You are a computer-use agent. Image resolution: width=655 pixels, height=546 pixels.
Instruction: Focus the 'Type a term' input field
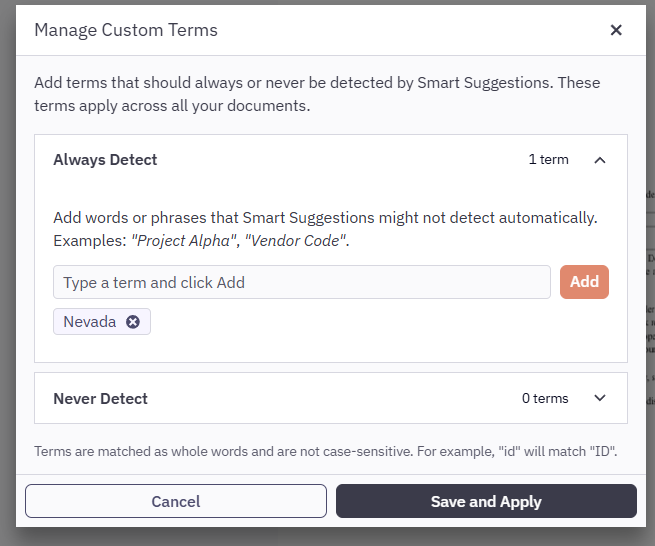coord(302,282)
